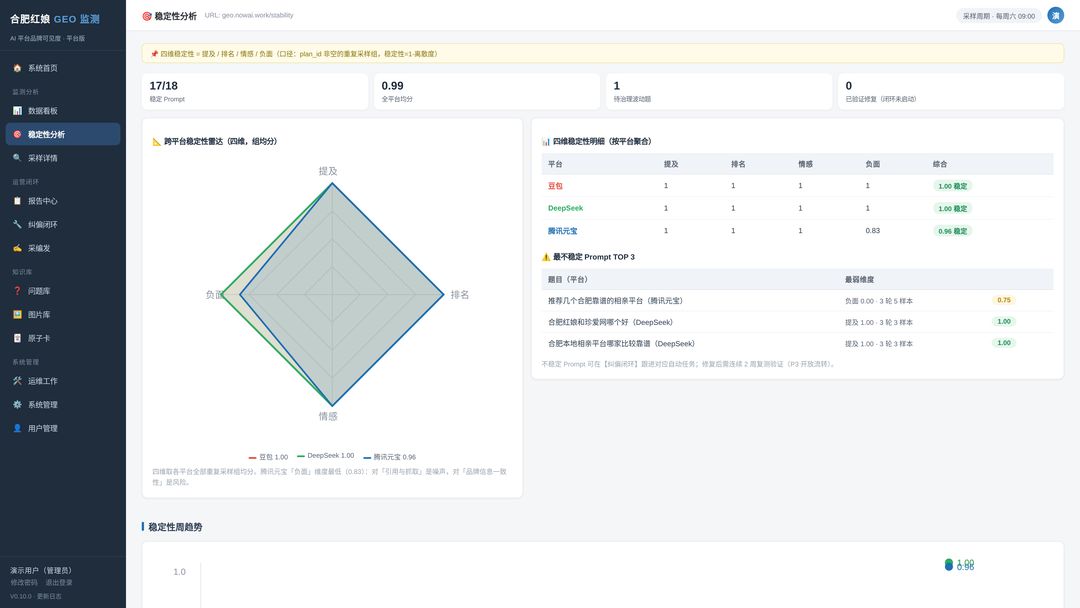Click 退出登录 to sign out

point(59,583)
